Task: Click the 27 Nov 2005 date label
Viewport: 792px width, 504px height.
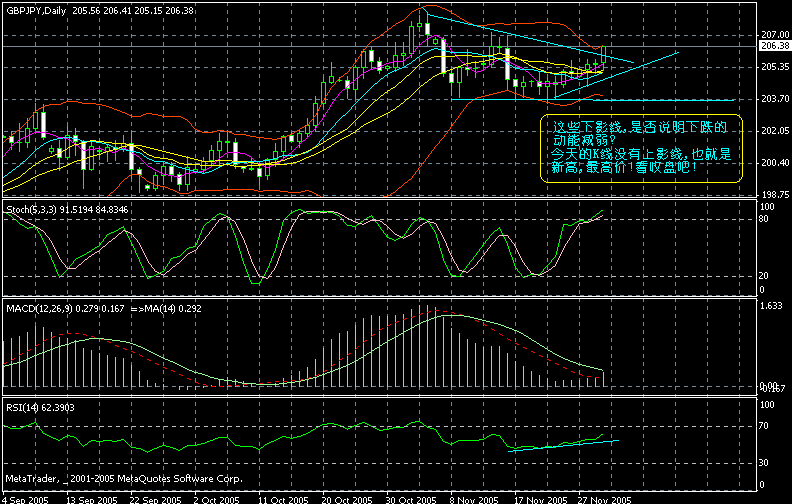Action: click(x=606, y=497)
